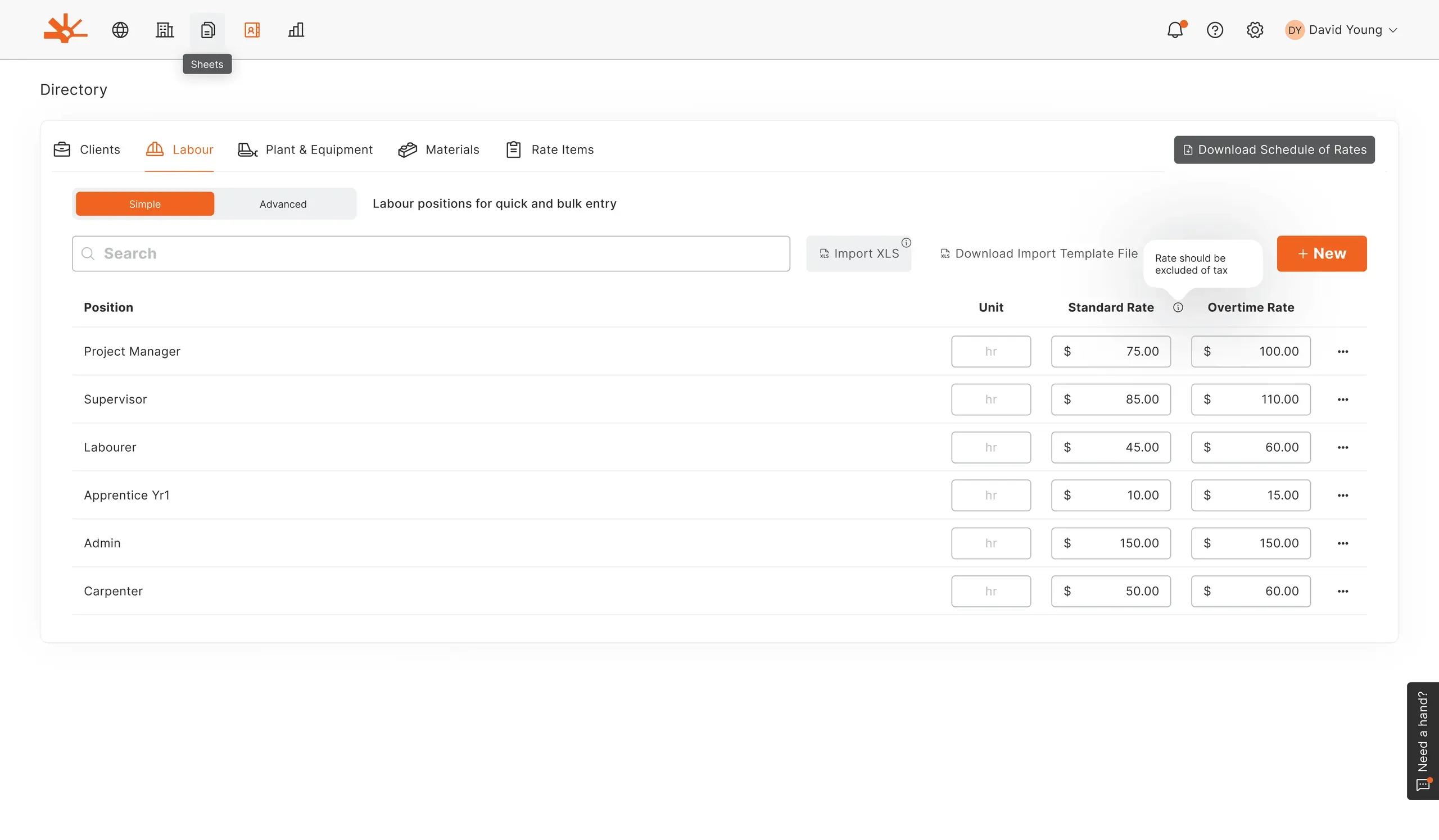Screen dimensions: 1439x840
Task: Edit Apprentice Yr1 standard rate 10.00
Action: coord(1111,496)
